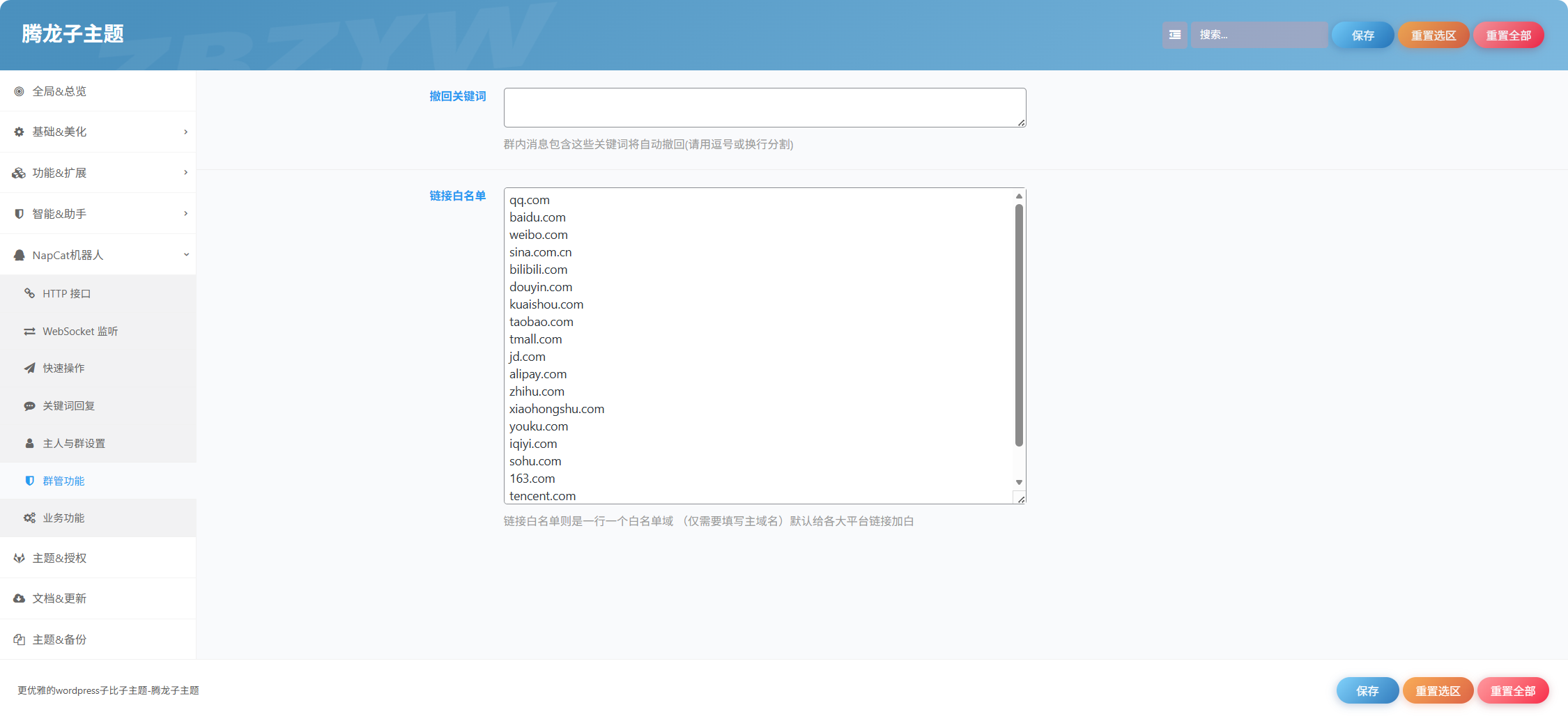Click the top 重置选区 button

coord(1434,35)
